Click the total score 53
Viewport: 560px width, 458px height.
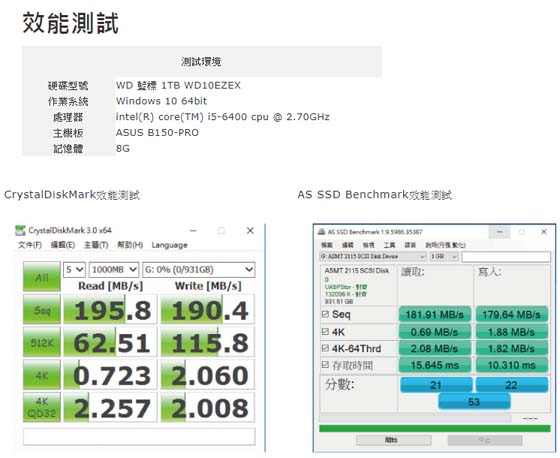click(x=474, y=402)
